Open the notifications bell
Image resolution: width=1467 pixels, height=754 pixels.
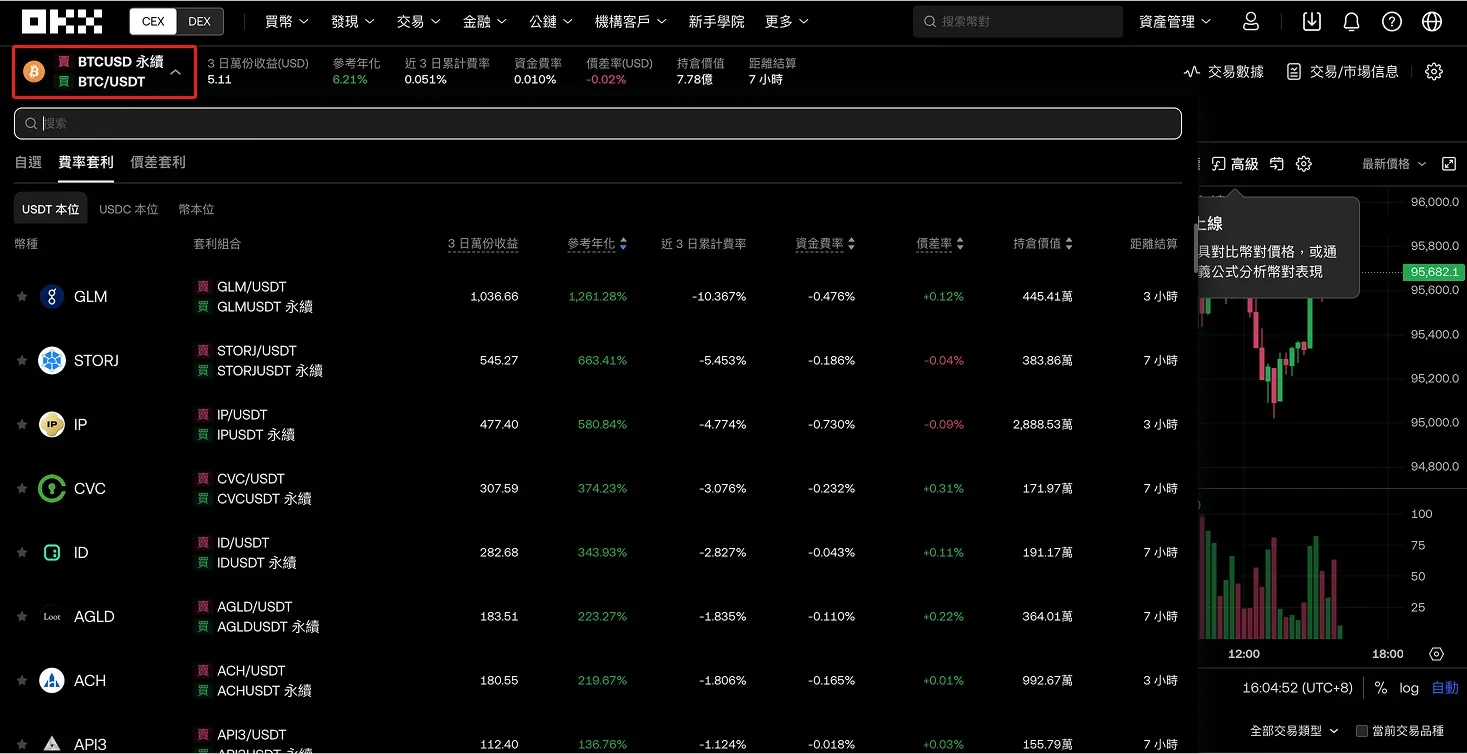tap(1351, 21)
